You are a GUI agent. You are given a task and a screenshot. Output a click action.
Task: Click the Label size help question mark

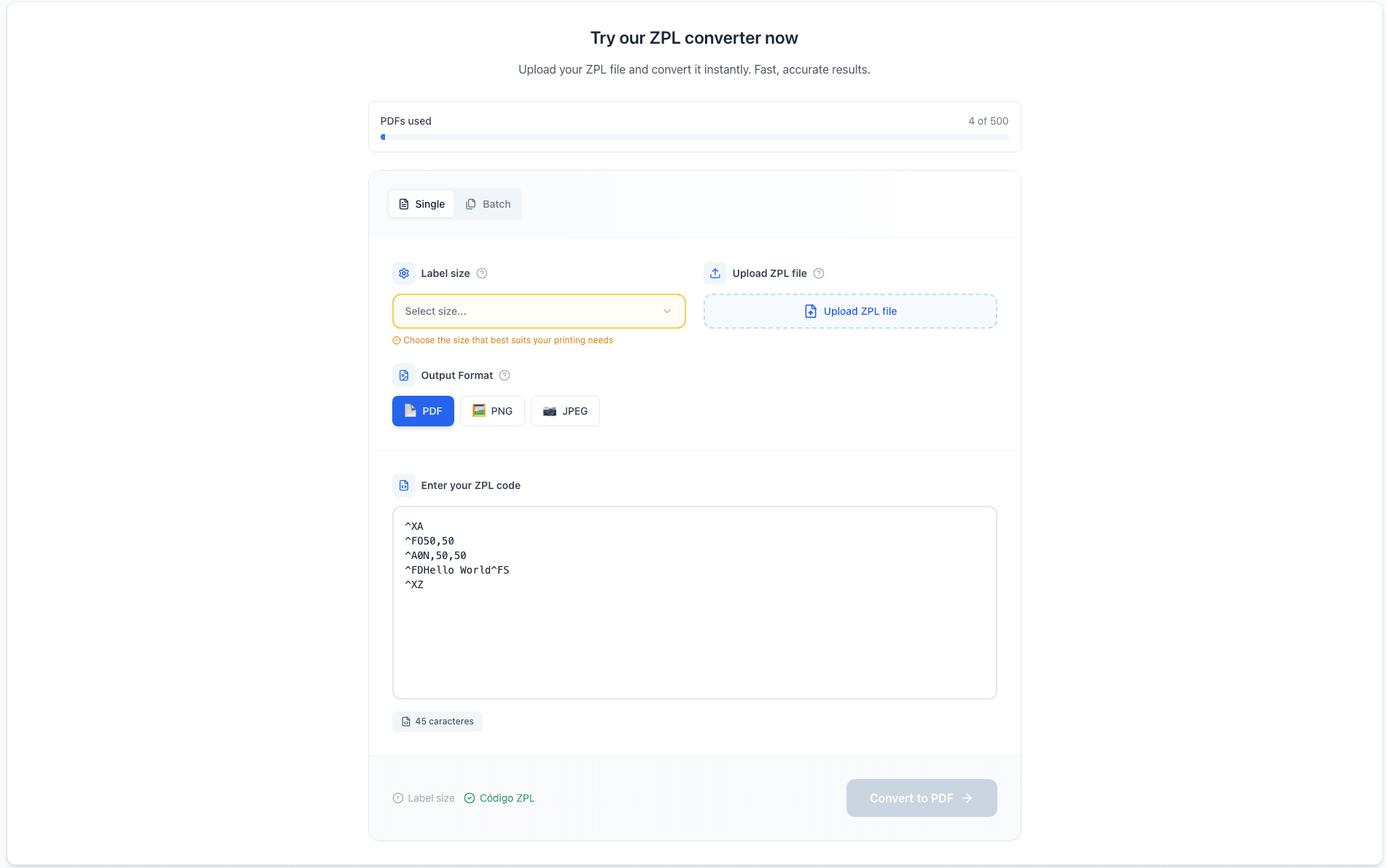(482, 273)
